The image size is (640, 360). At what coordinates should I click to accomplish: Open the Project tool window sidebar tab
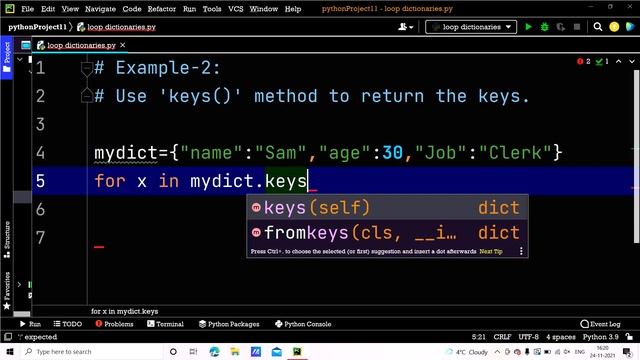click(x=7, y=57)
